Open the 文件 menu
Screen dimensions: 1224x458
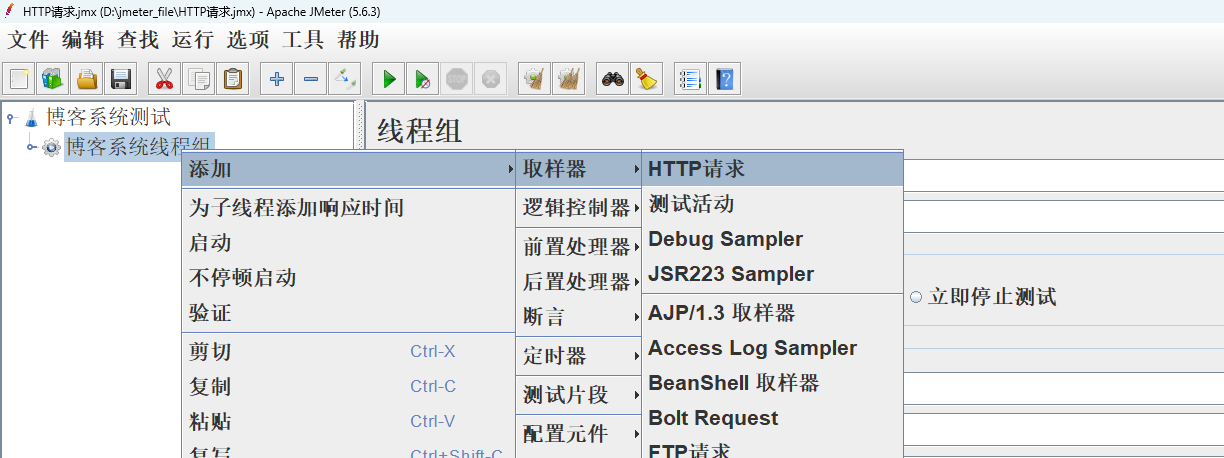coord(29,40)
